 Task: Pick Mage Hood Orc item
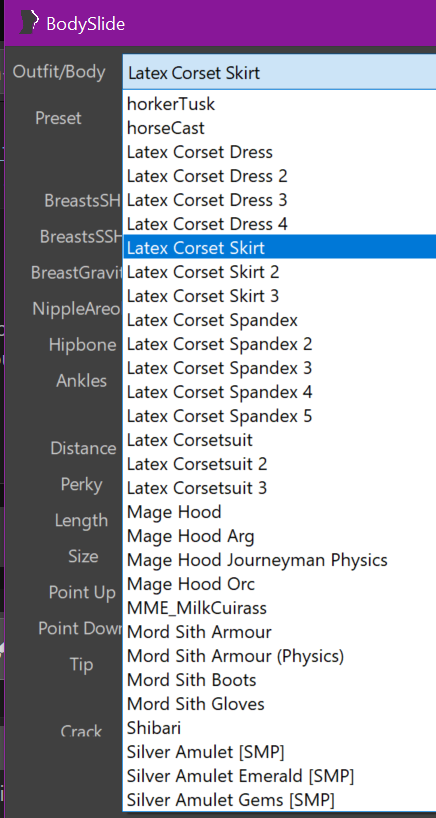click(x=280, y=584)
